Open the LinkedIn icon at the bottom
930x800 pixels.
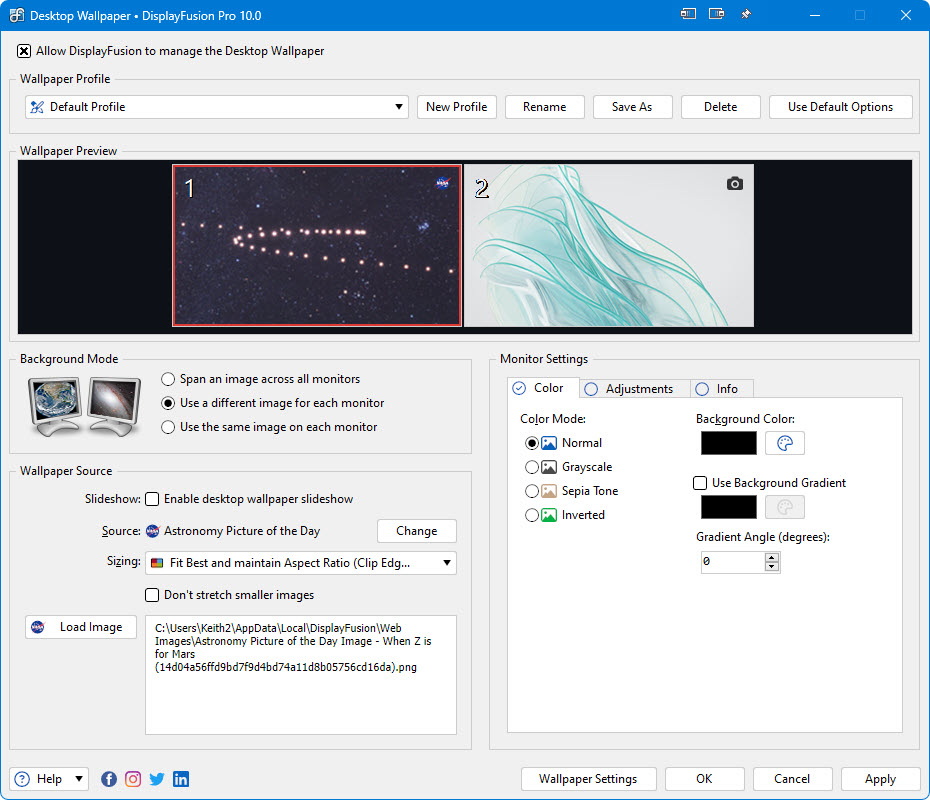click(x=181, y=779)
